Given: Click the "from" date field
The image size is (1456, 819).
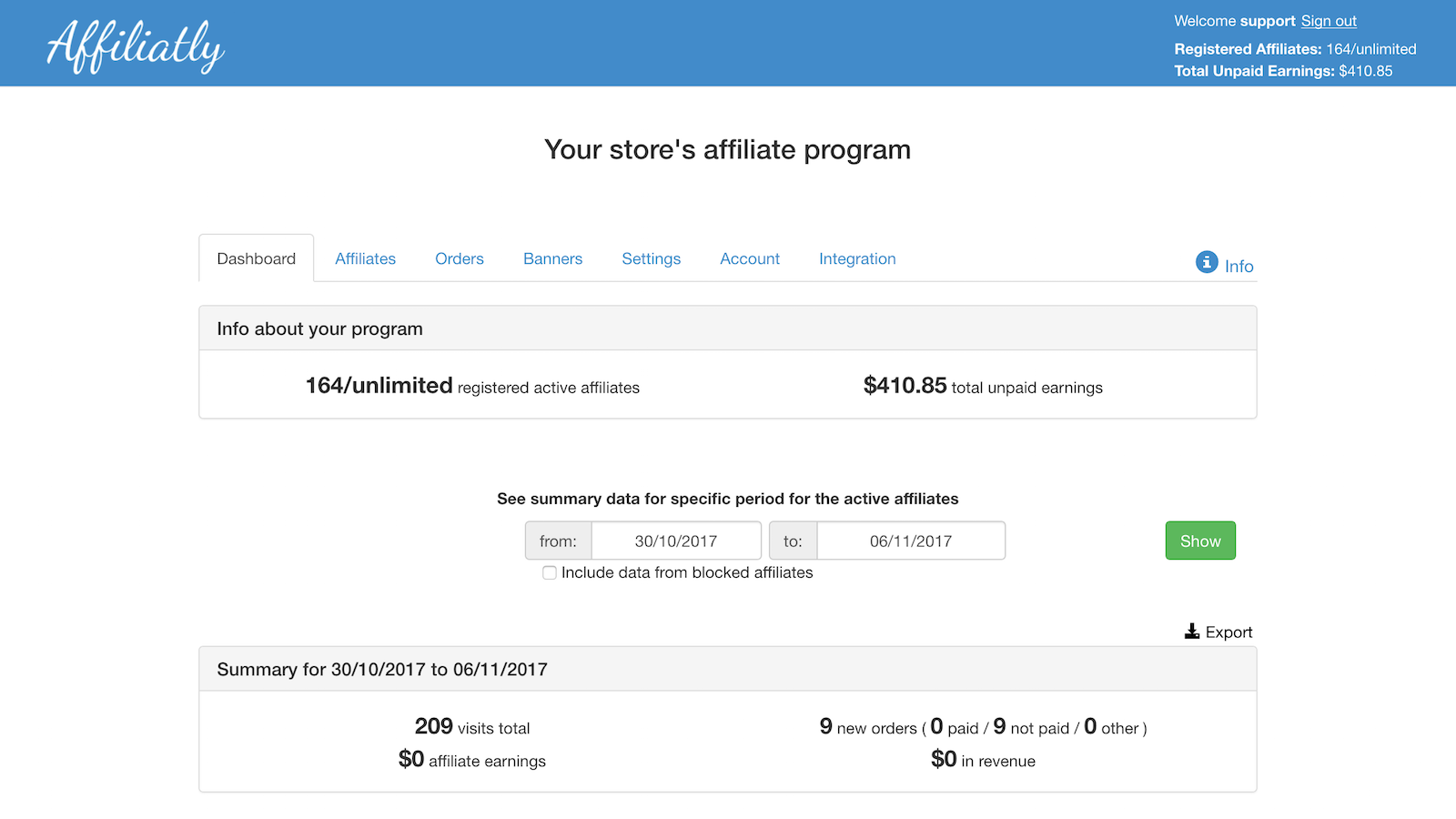Looking at the screenshot, I should pos(676,541).
